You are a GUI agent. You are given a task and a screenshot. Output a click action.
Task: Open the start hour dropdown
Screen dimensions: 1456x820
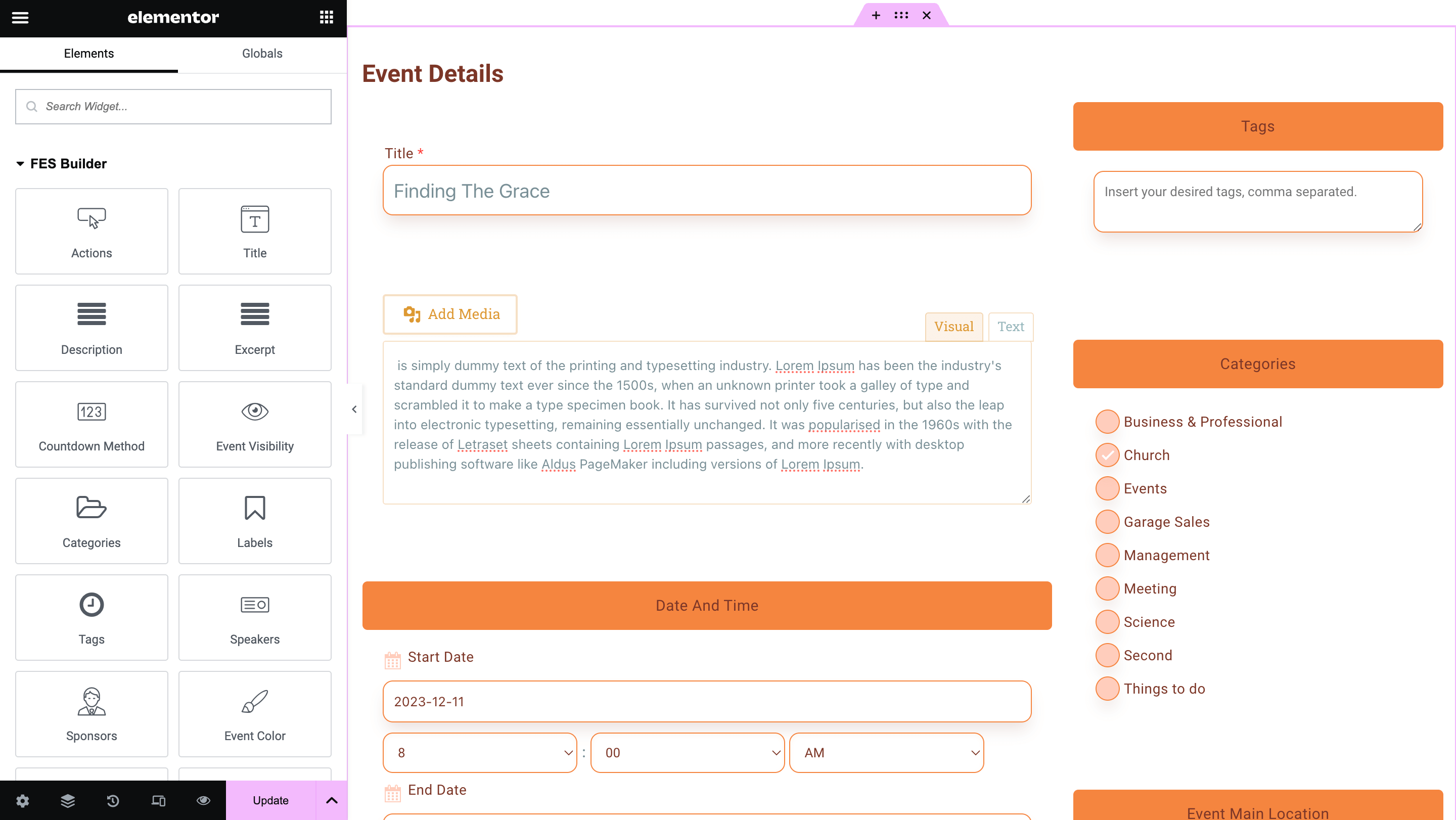(x=480, y=752)
